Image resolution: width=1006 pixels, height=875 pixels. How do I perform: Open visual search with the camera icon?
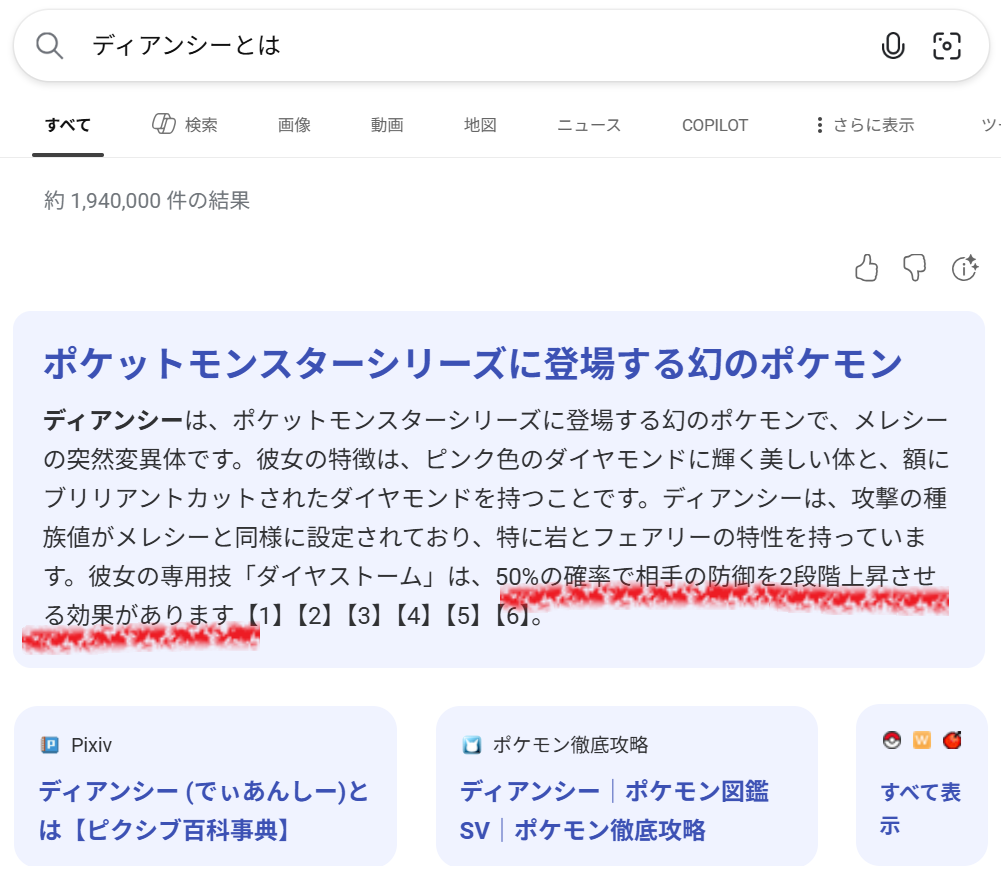point(946,46)
